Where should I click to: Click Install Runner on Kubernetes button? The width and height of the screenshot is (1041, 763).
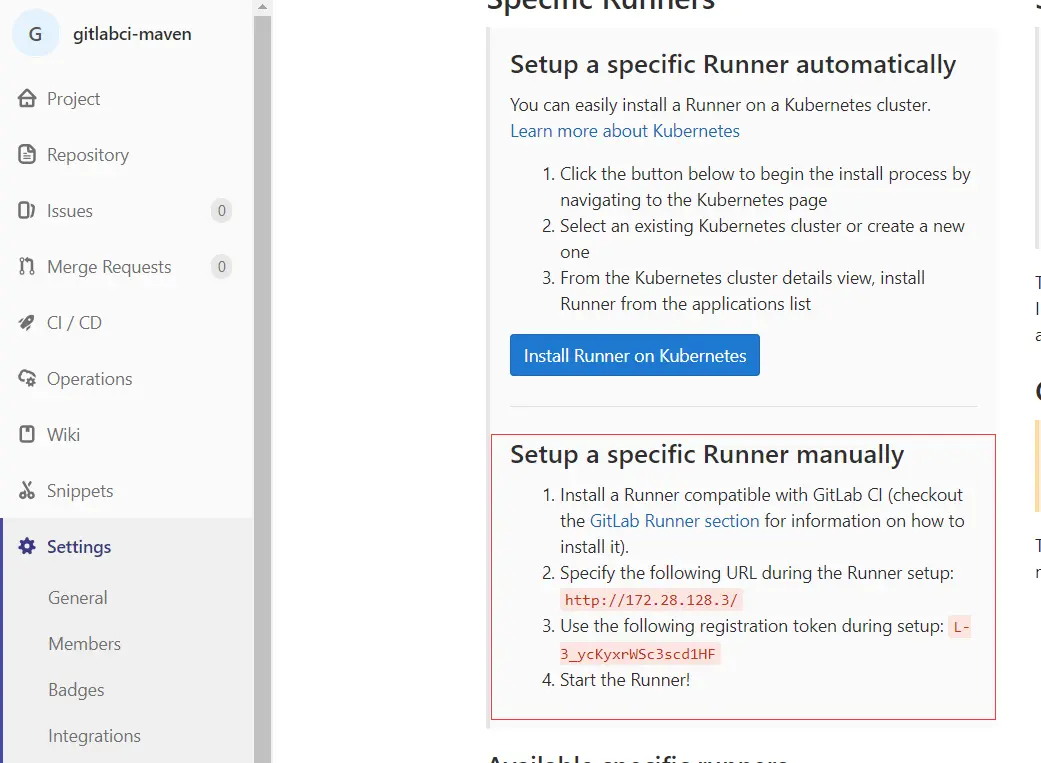(635, 355)
